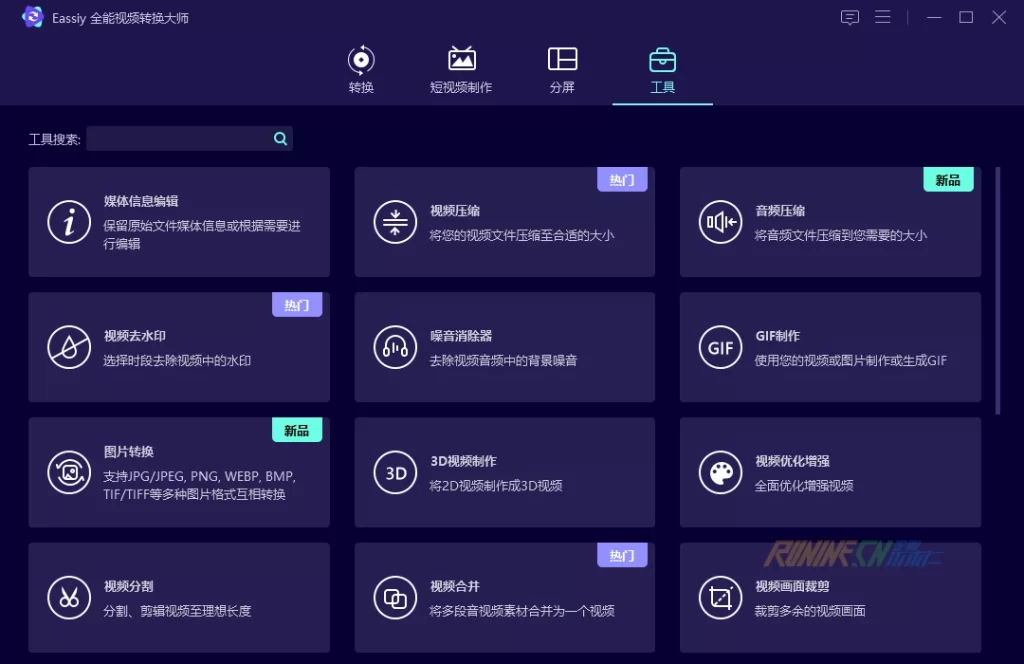1024x664 pixels.
Task: Switch to the 转换 tab
Action: coord(361,70)
